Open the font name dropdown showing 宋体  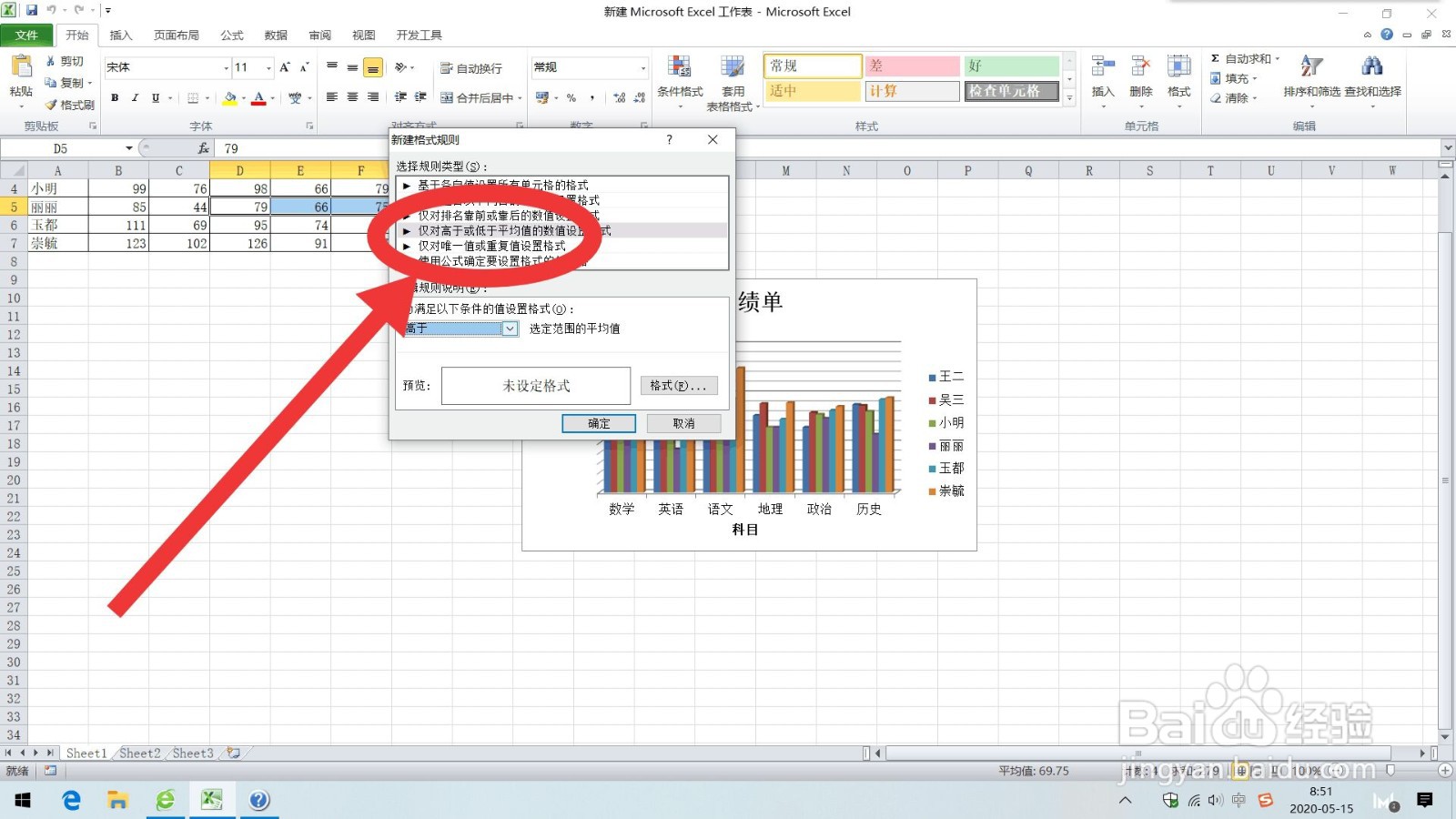(227, 68)
